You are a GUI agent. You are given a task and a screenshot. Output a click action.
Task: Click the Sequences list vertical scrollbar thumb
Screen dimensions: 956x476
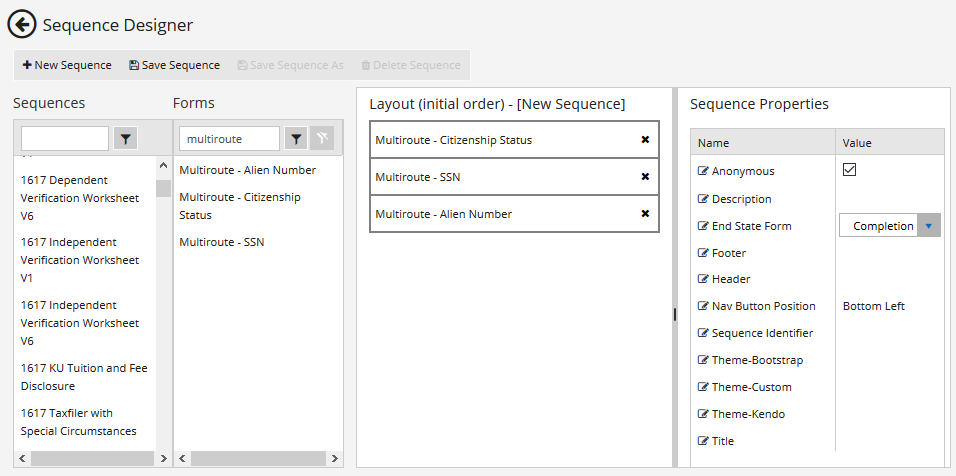pyautogui.click(x=163, y=189)
